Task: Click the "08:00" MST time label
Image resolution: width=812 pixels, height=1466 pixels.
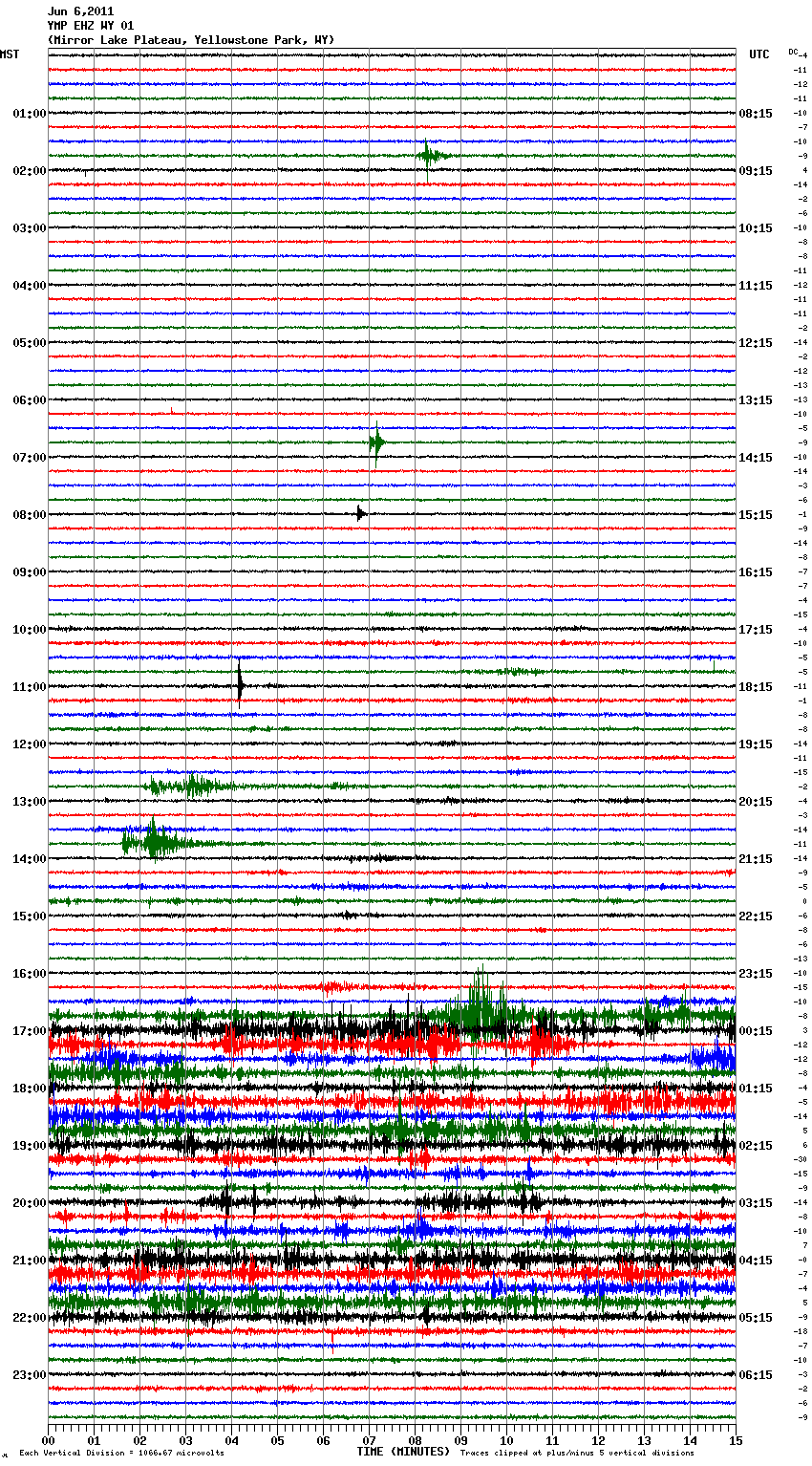Action: (x=30, y=515)
